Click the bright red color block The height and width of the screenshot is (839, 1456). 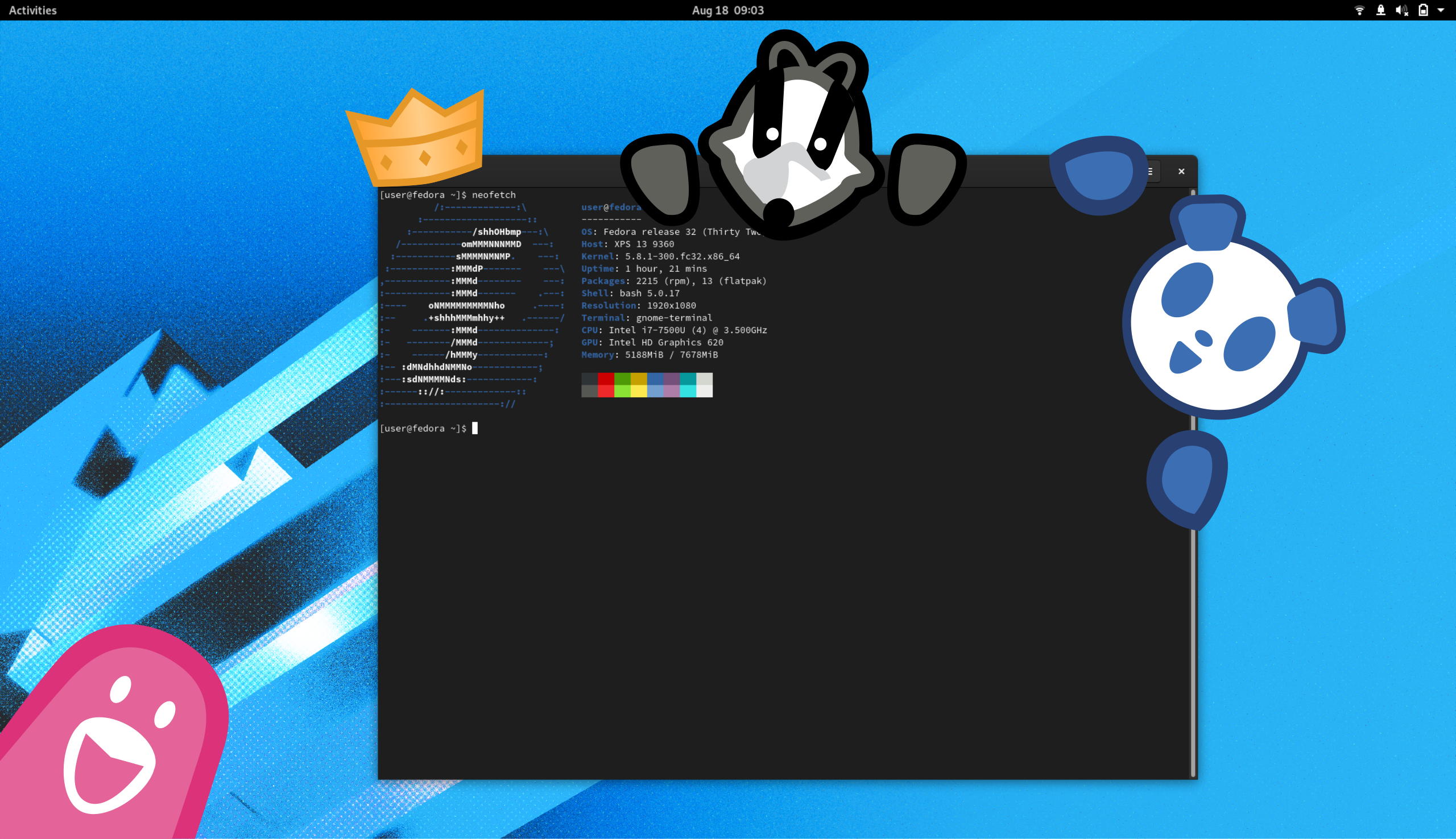point(606,391)
